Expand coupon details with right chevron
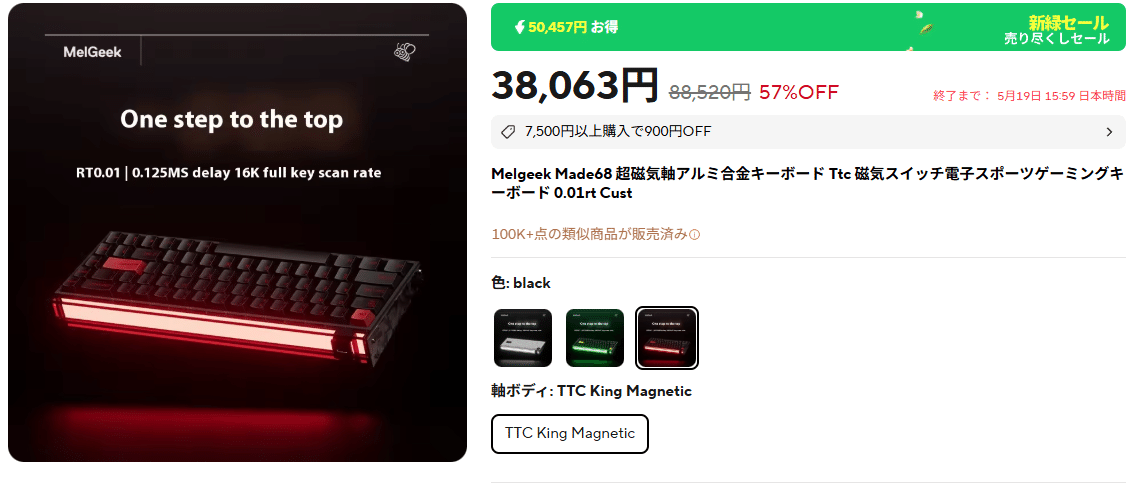Viewport: 1141px width, 504px height. 1109,132
